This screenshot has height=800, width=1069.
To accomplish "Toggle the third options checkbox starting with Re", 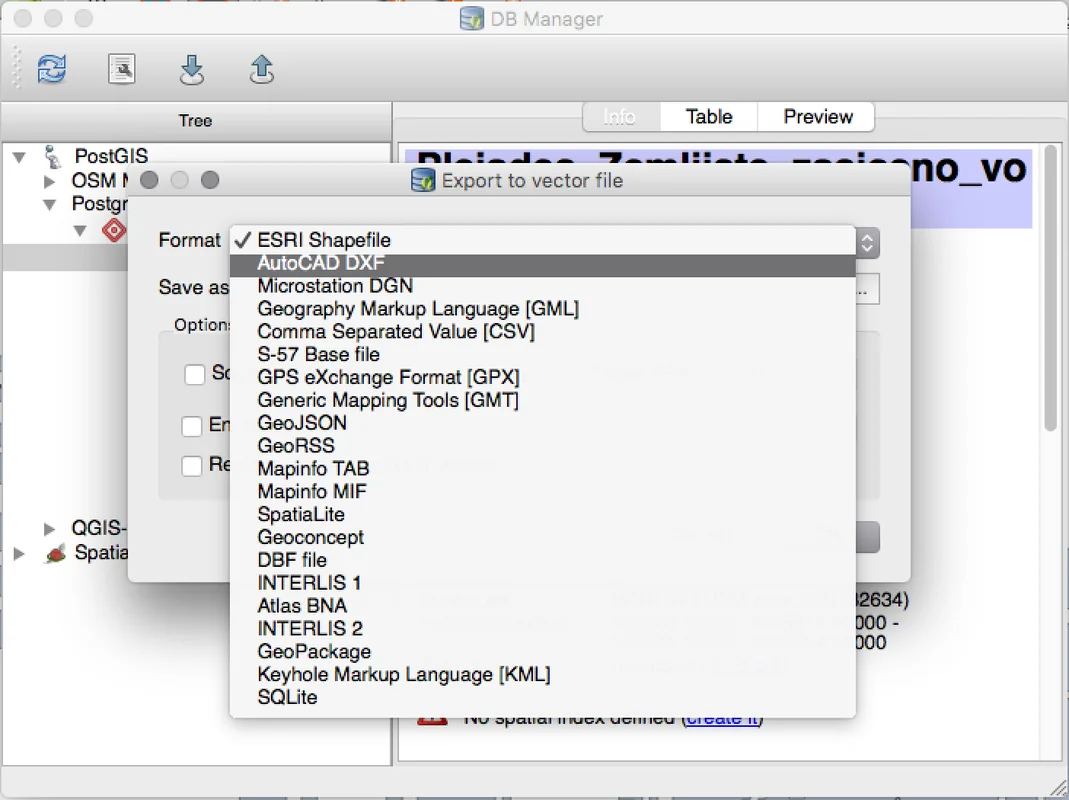I will 192,466.
